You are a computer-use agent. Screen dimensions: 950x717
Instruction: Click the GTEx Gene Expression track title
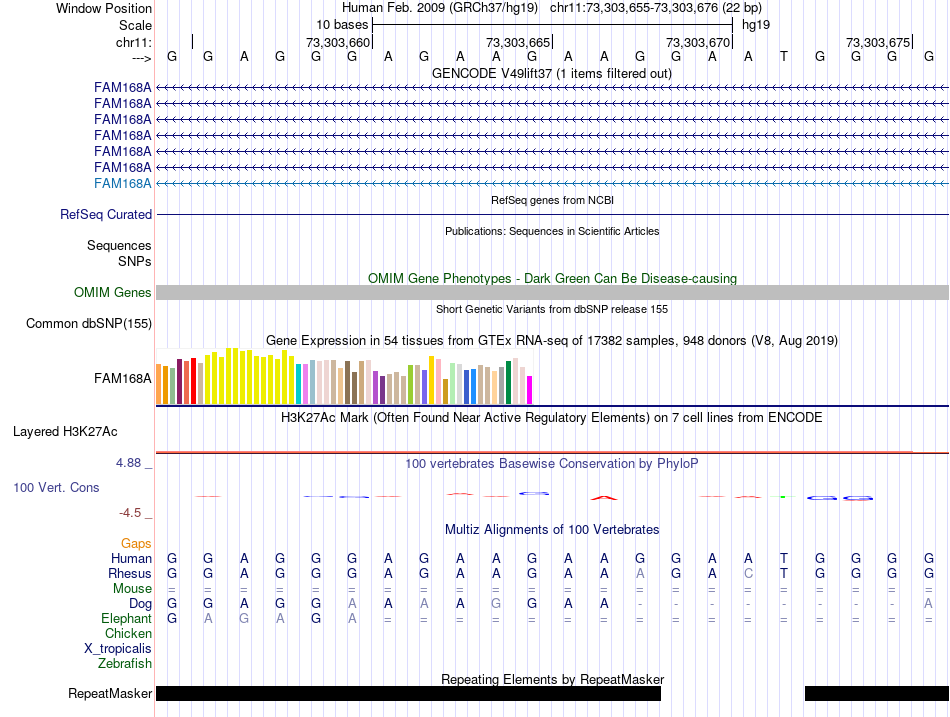[552, 341]
